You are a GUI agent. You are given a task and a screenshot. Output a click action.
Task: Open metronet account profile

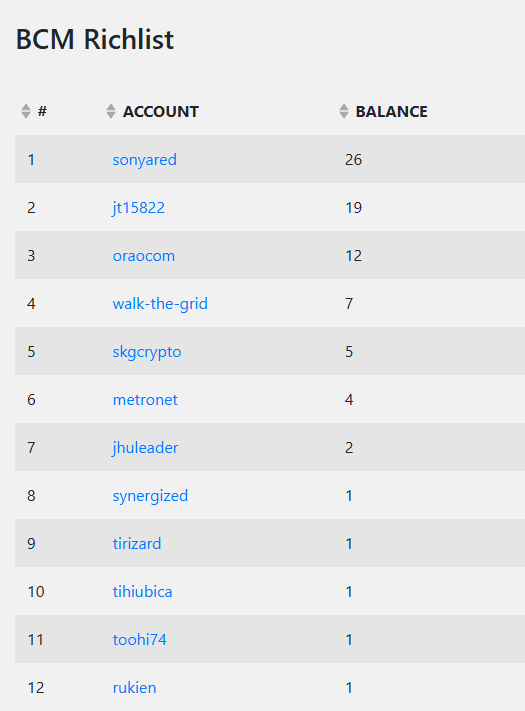coord(145,400)
